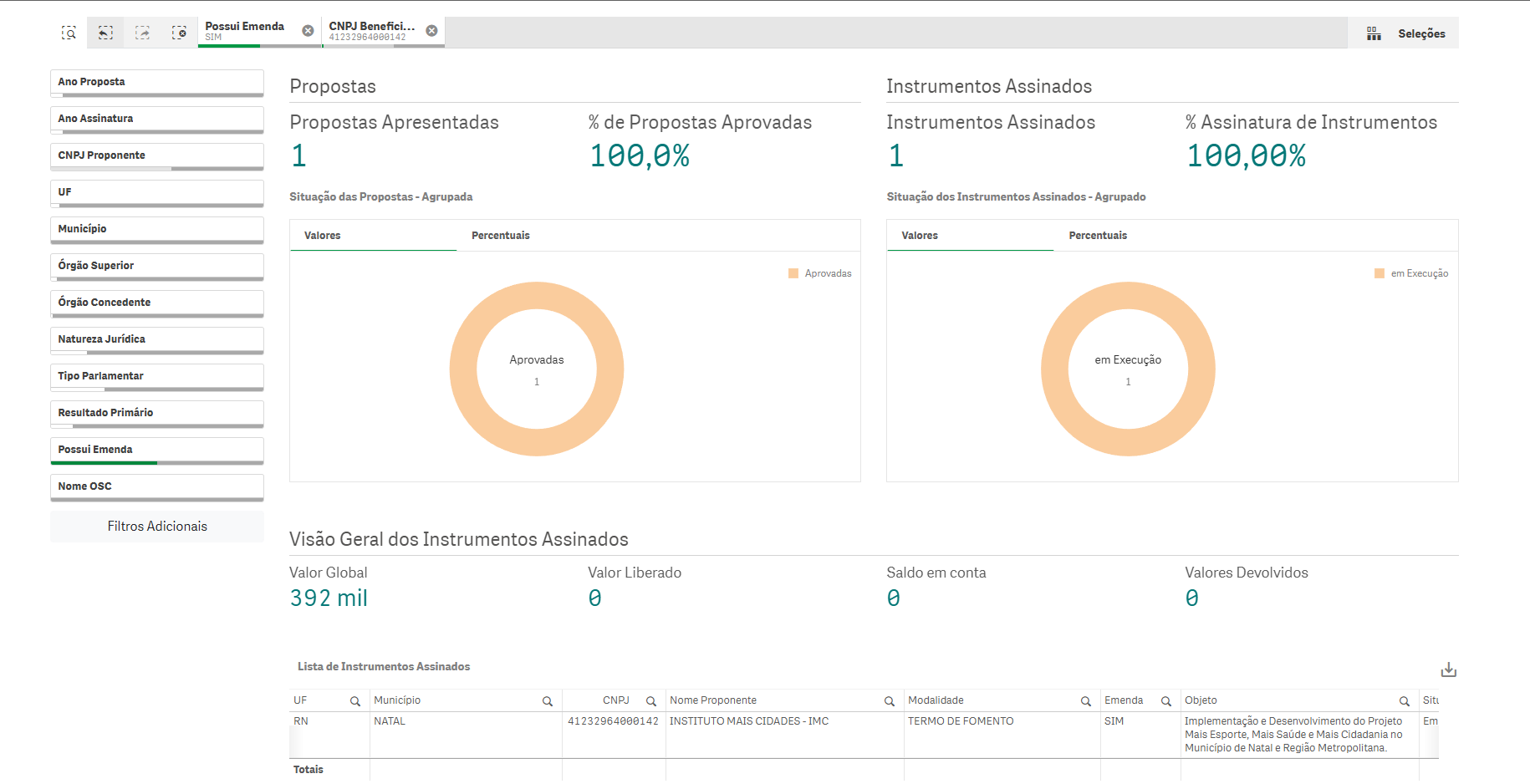Viewport: 1530px width, 784px height.
Task: Search within the Nome Proponente column
Action: coord(889,701)
